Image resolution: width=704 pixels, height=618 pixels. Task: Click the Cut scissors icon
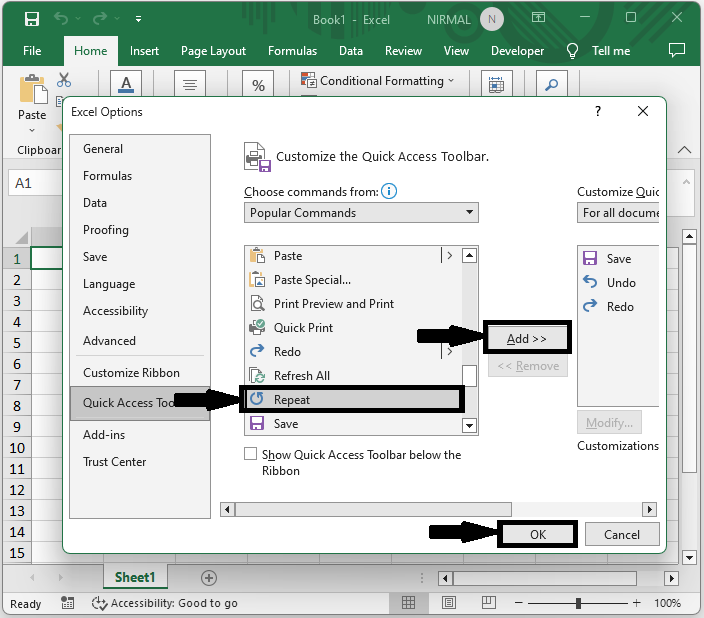pyautogui.click(x=64, y=80)
